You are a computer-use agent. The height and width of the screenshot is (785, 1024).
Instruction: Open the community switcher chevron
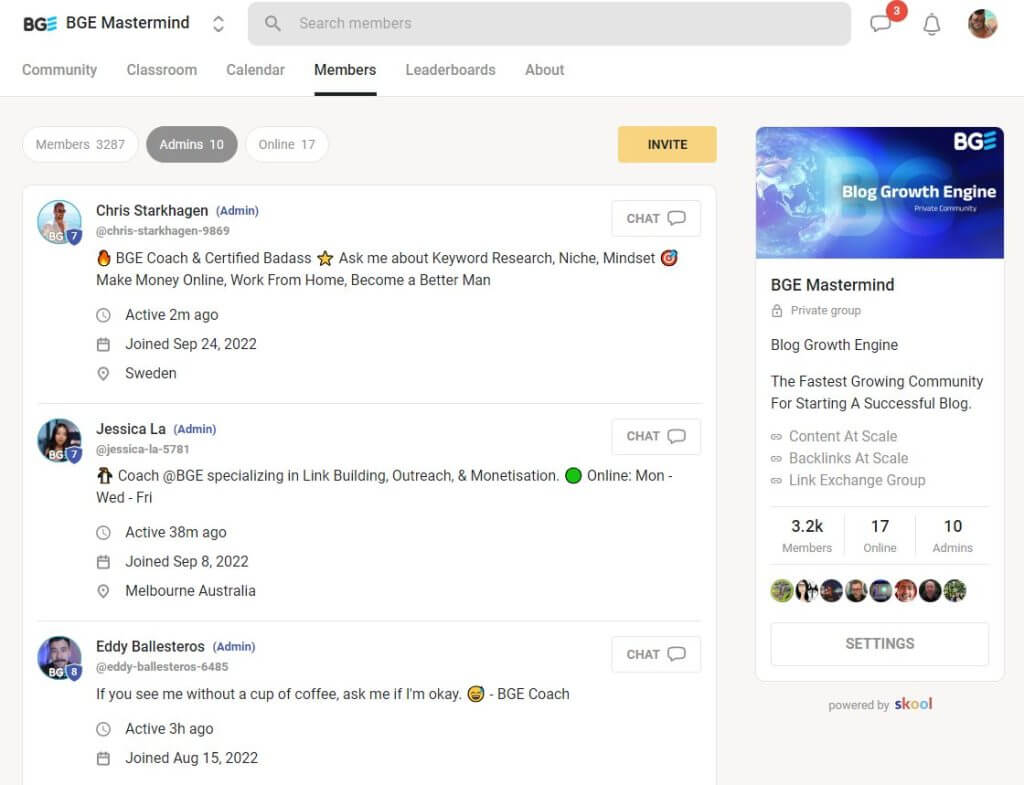(218, 21)
